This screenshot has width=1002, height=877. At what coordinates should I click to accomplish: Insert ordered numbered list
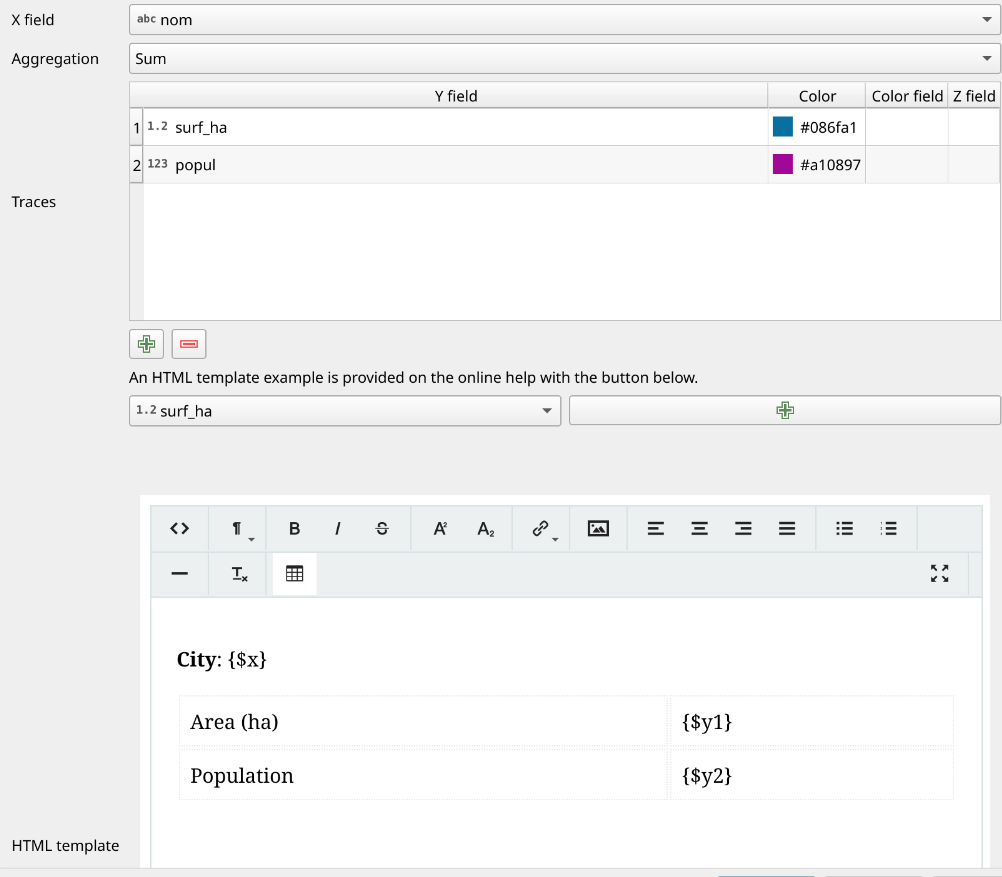click(888, 529)
